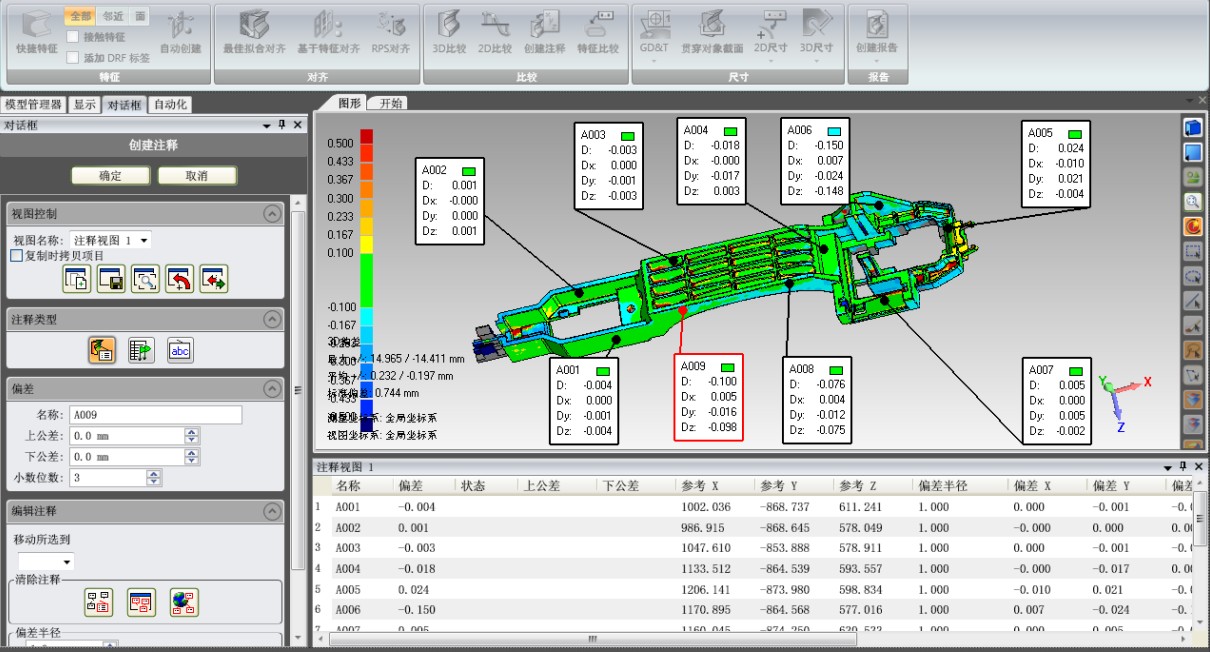Image resolution: width=1210 pixels, height=652 pixels.
Task: Select the rectangle selection tool in right toolbar
Action: [x=1192, y=250]
